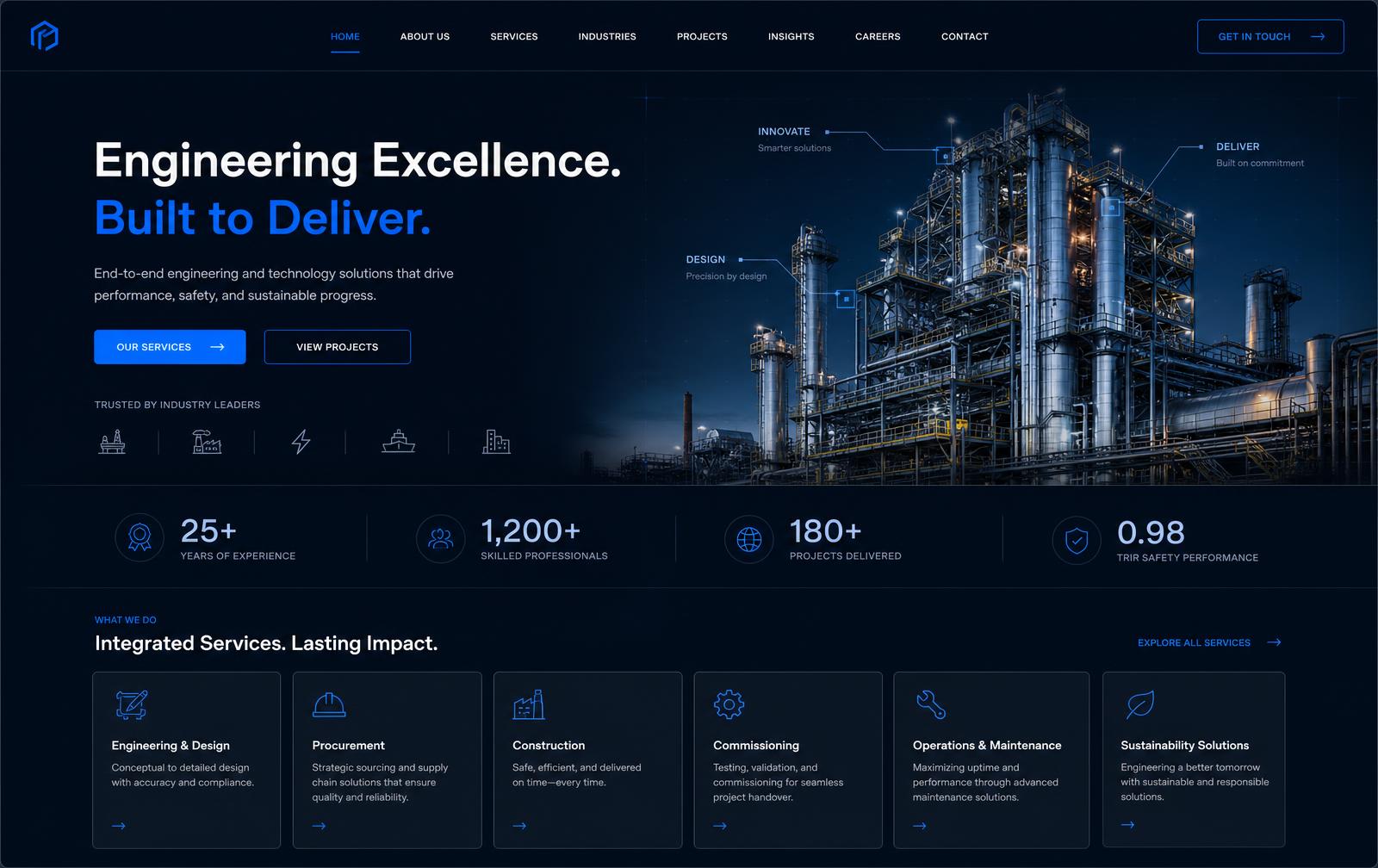Click the ship marine industry icon

pyautogui.click(x=398, y=442)
